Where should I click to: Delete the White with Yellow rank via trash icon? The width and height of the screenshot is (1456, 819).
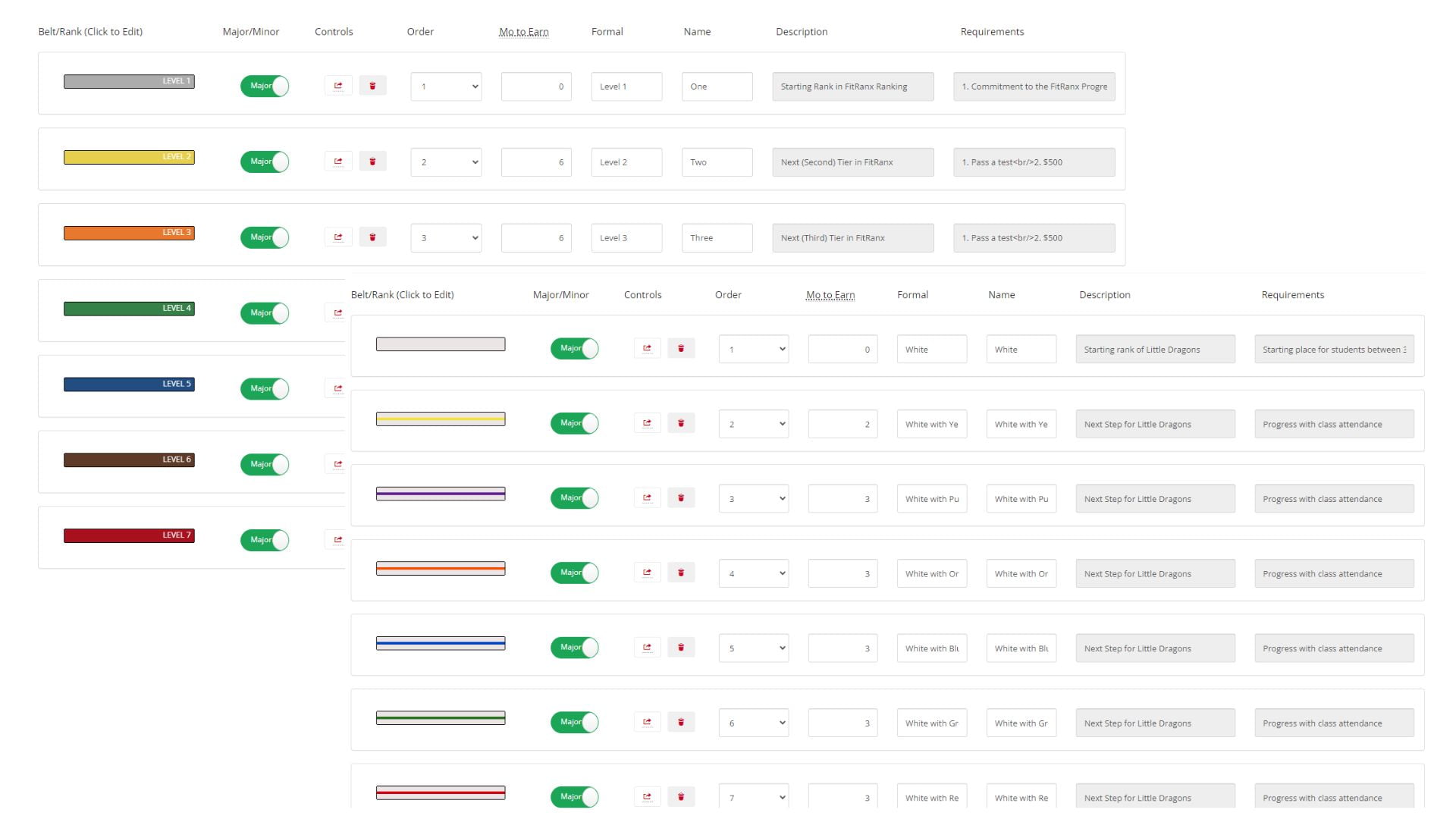pyautogui.click(x=681, y=422)
